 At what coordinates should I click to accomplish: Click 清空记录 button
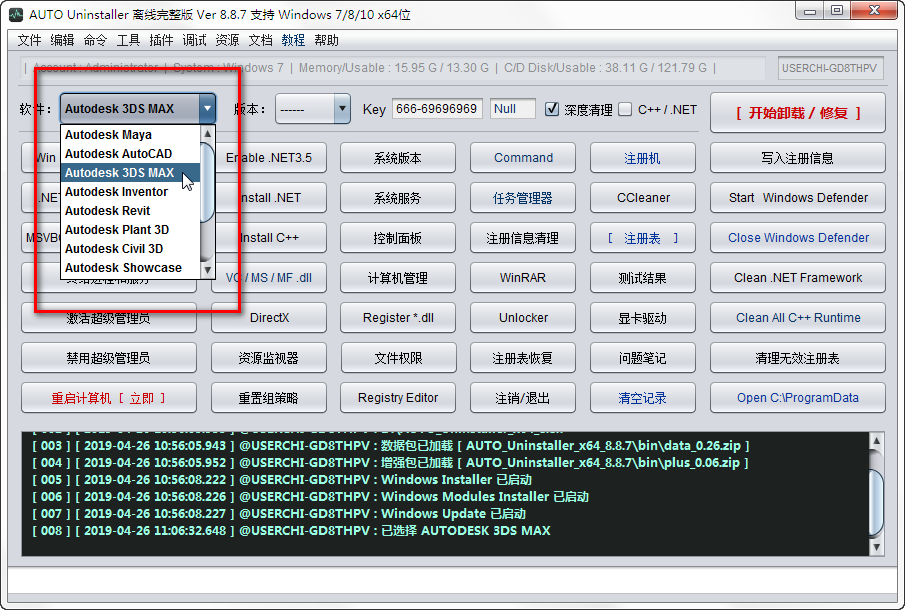tap(642, 398)
